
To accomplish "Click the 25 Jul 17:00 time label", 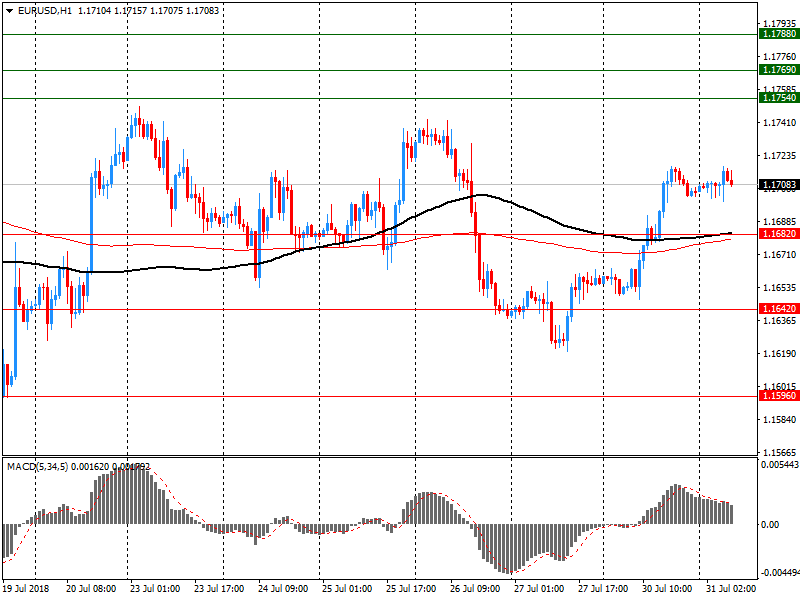I will (411, 589).
